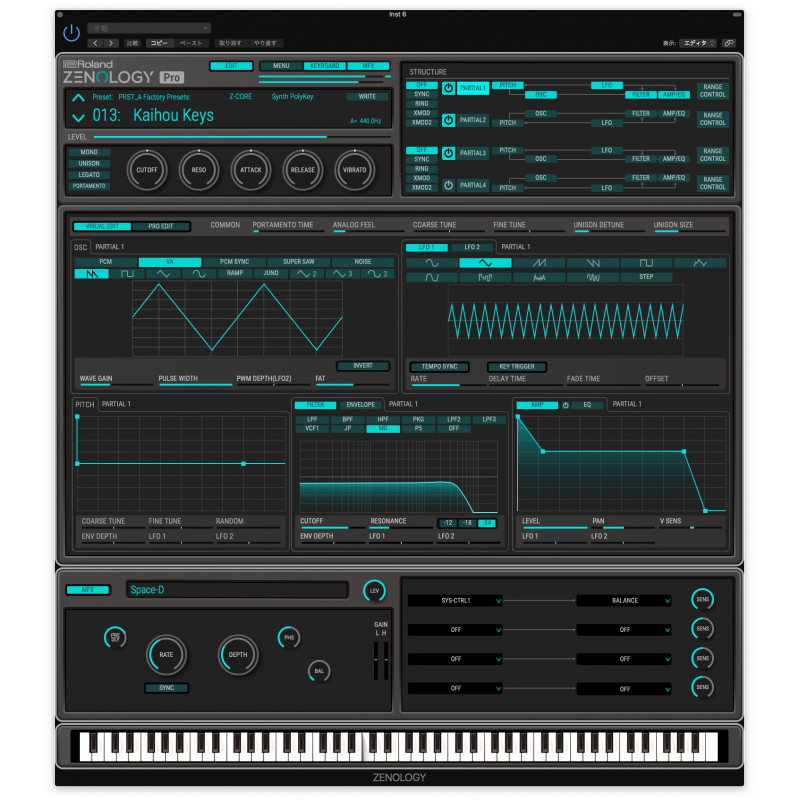This screenshot has height=800, width=800.
Task: Choose the LFO sine wave shape
Action: tap(432, 263)
